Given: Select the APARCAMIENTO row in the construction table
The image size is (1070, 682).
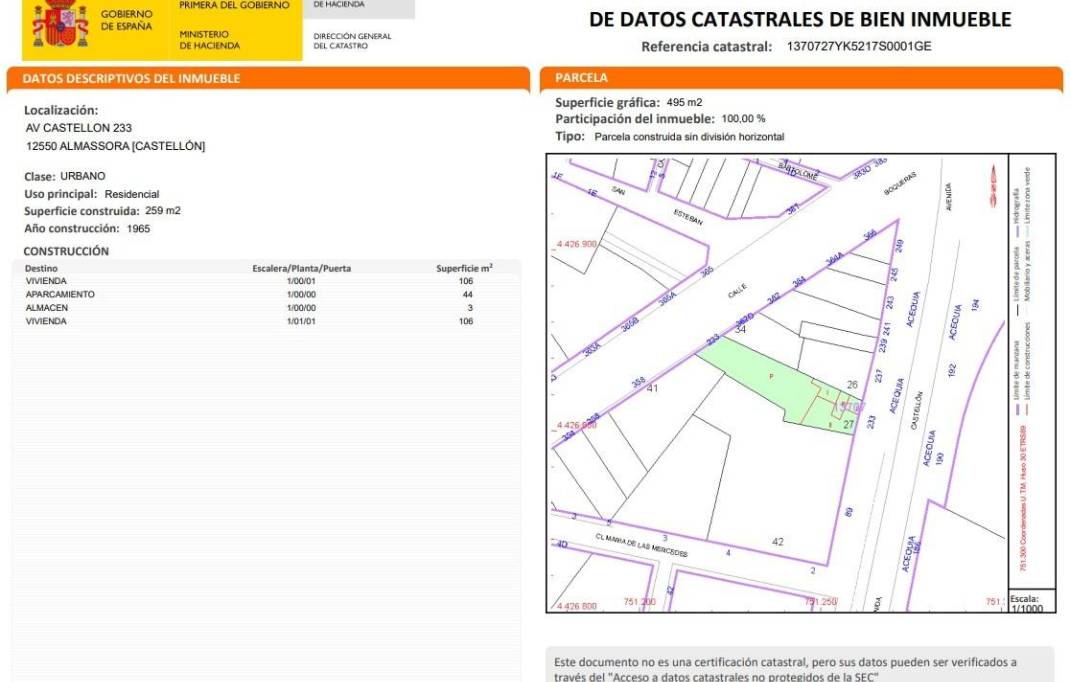Looking at the screenshot, I should 60,295.
